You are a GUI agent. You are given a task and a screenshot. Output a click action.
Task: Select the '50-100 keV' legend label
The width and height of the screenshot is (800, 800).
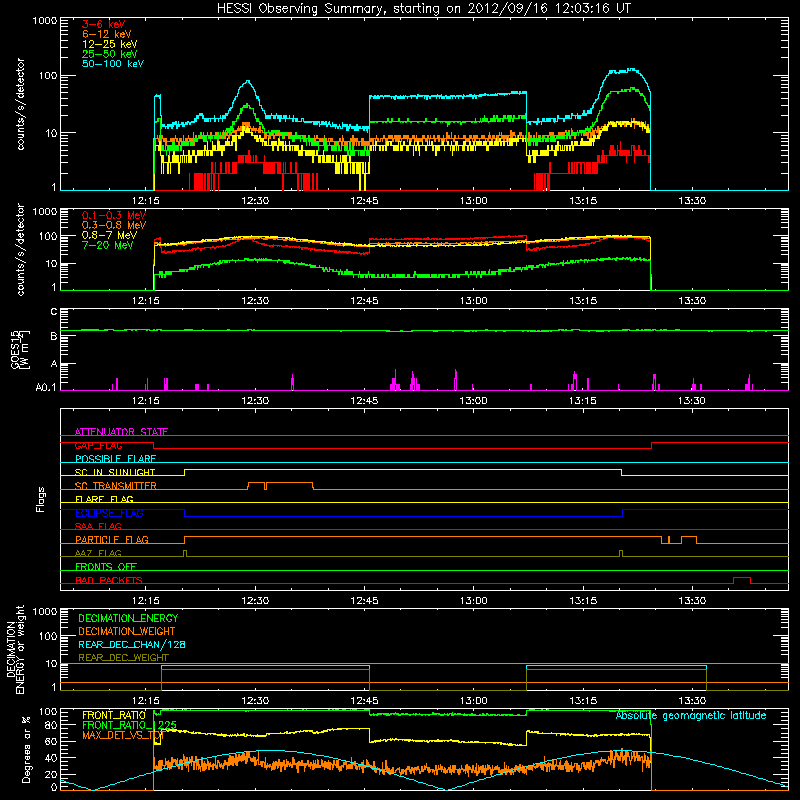(113, 64)
